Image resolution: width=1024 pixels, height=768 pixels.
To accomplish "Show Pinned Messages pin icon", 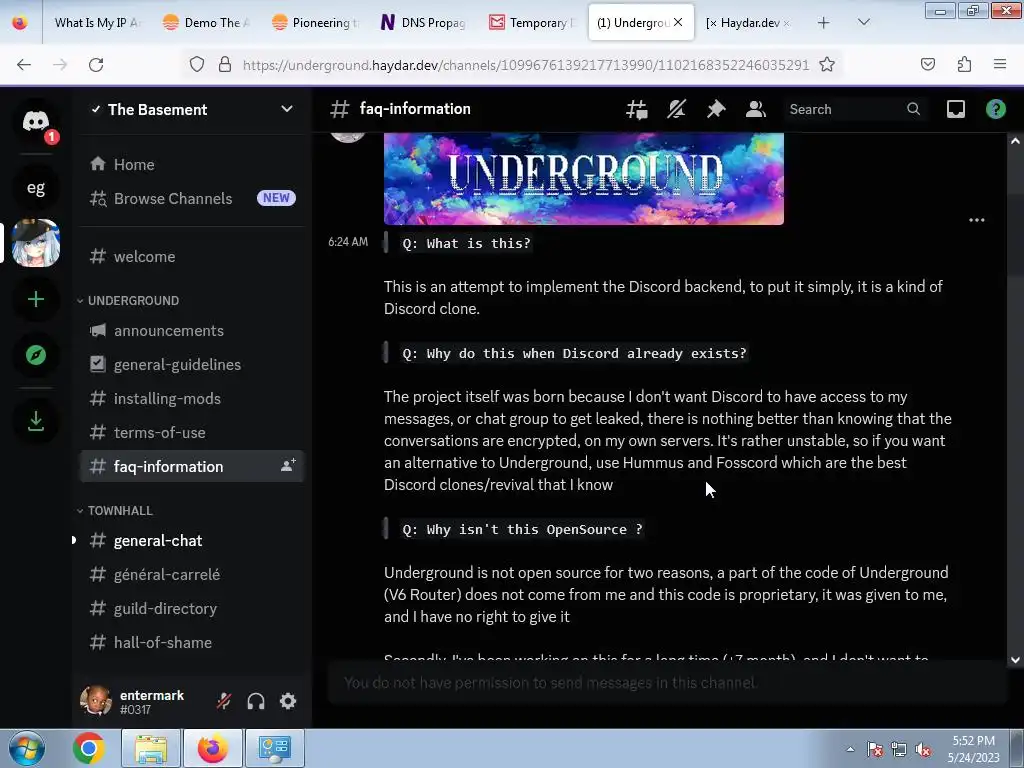I will (716, 109).
